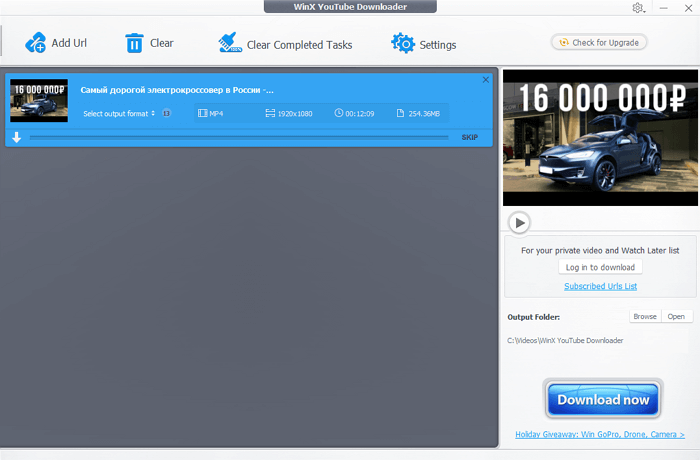
Task: Click the format count badge beside output format
Action: [166, 113]
